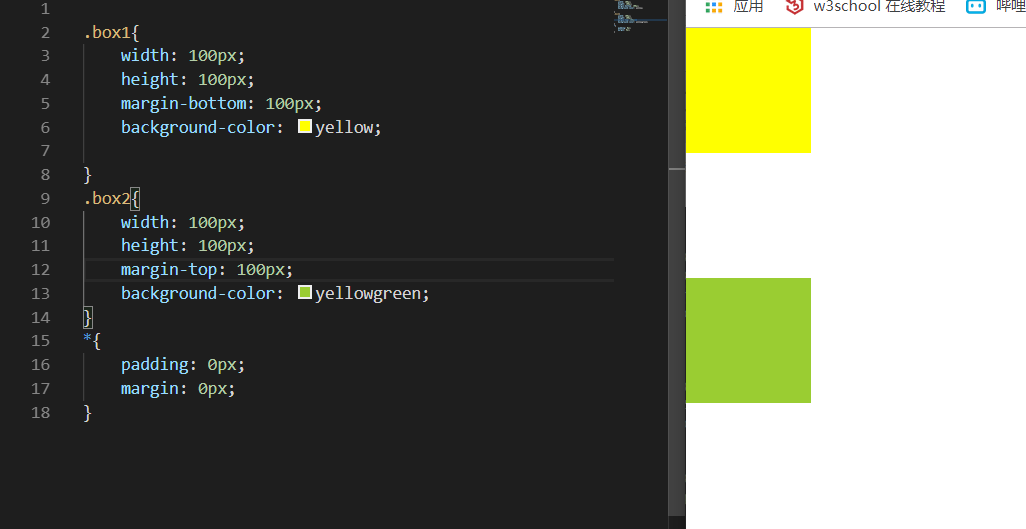The width and height of the screenshot is (1026, 529).
Task: Click the .box2 selector text
Action: click(107, 198)
